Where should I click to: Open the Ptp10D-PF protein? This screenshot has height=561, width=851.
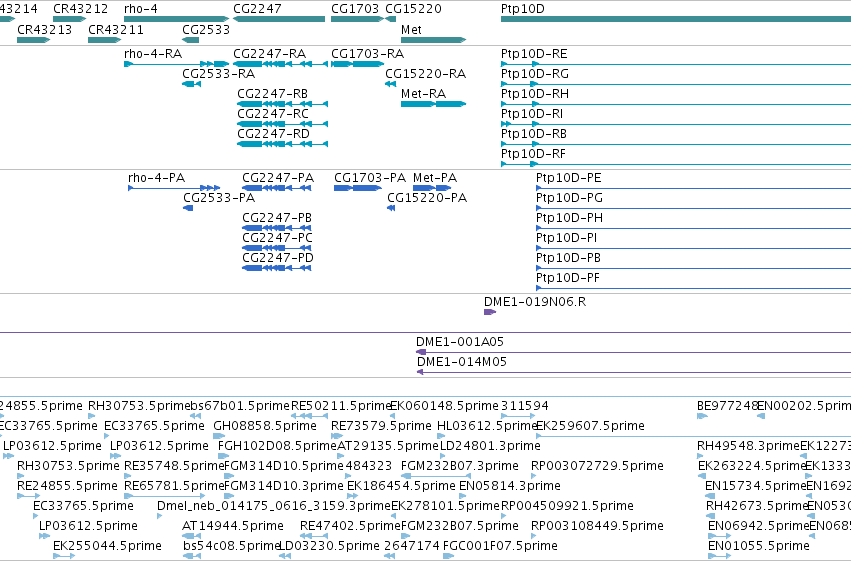[x=694, y=288]
